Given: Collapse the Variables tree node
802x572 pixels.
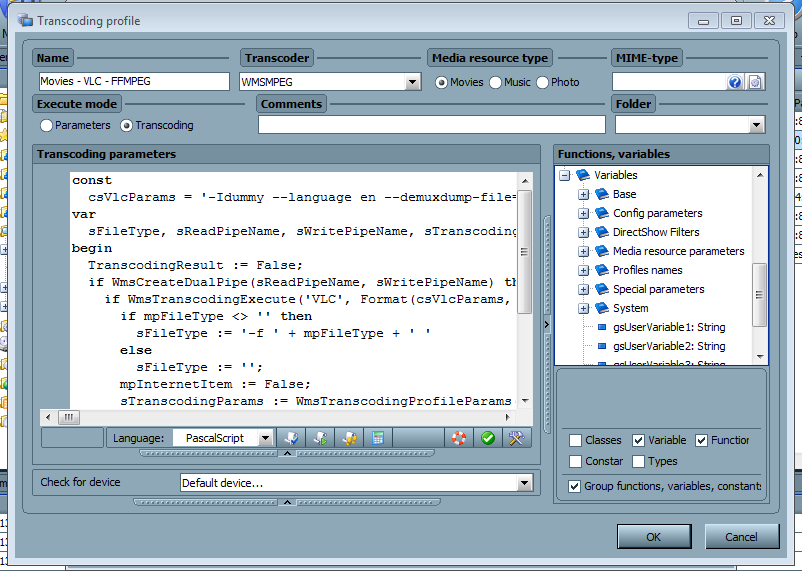Looking at the screenshot, I should [564, 175].
